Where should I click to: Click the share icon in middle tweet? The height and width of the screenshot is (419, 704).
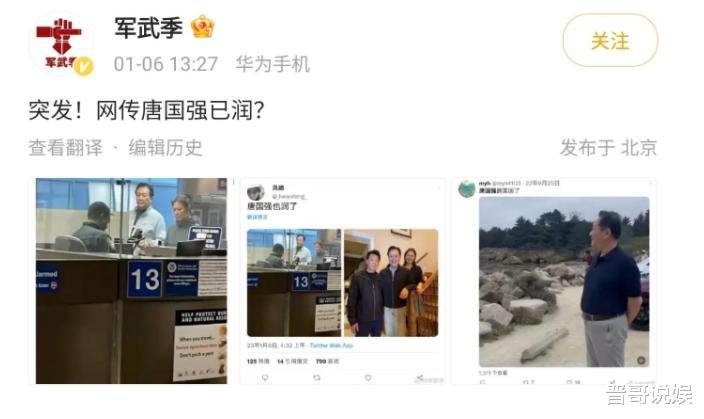click(419, 378)
